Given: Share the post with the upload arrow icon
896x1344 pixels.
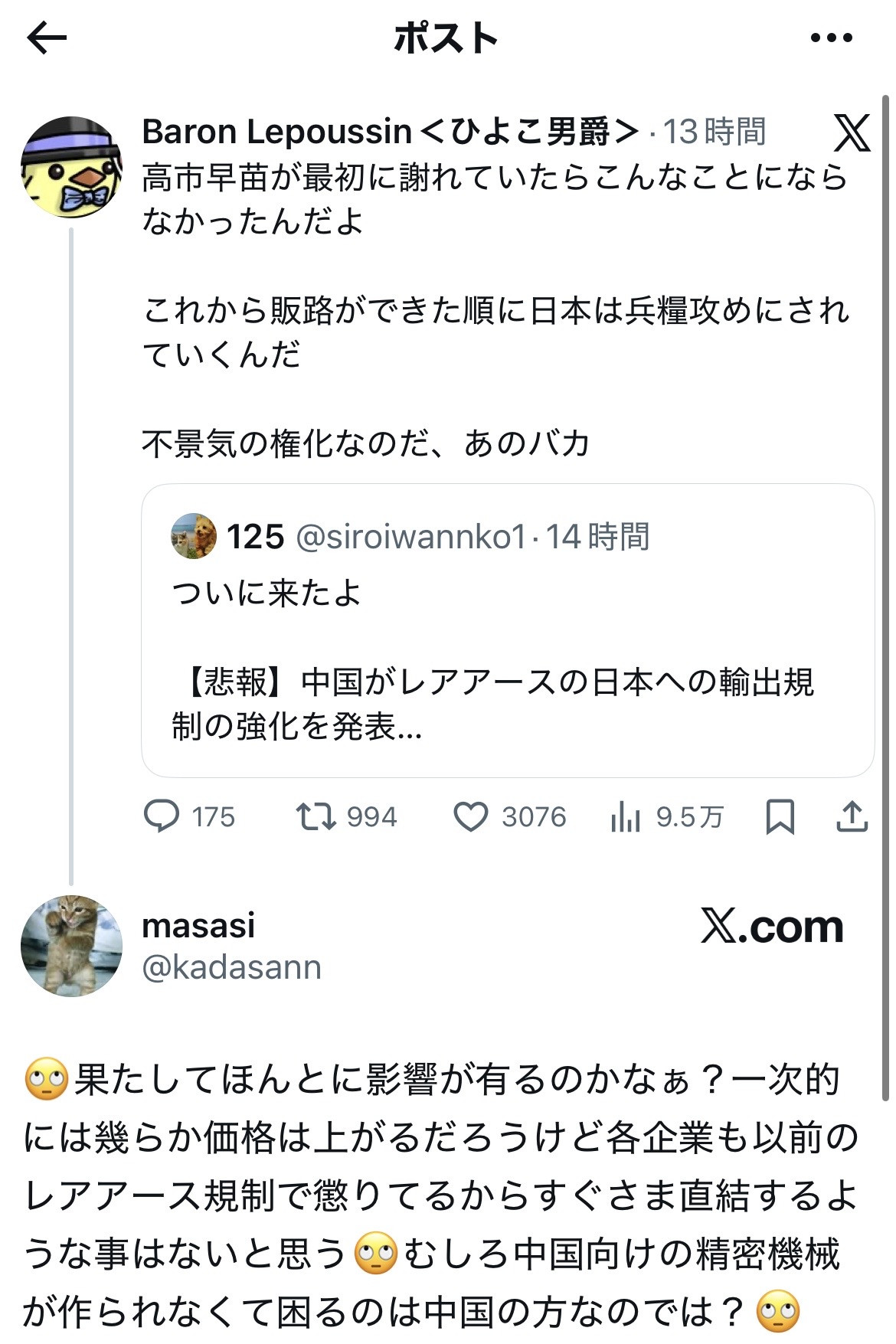Looking at the screenshot, I should pyautogui.click(x=852, y=816).
